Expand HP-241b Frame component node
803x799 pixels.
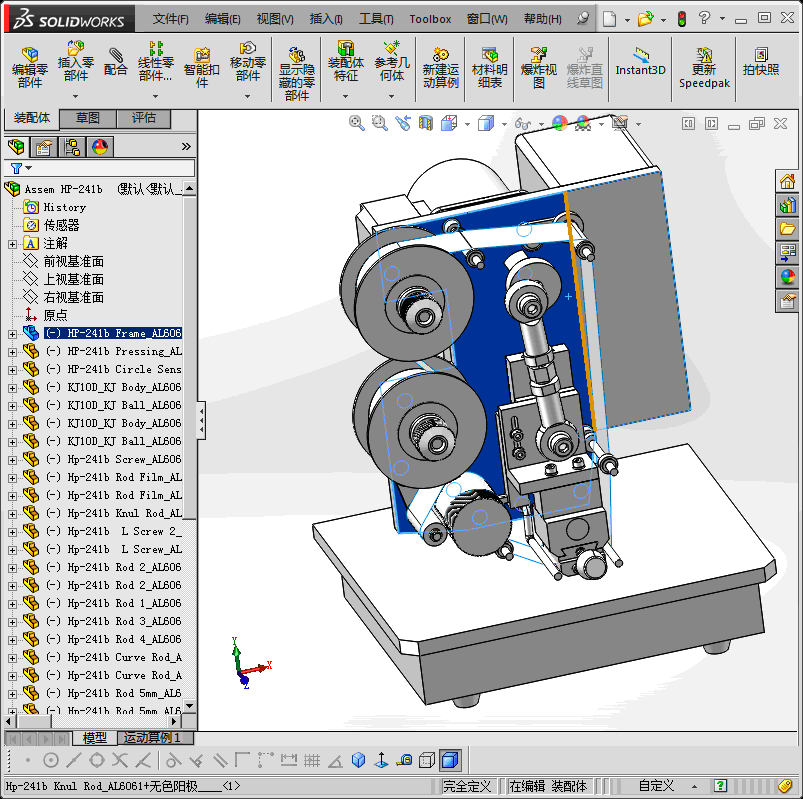click(12, 334)
